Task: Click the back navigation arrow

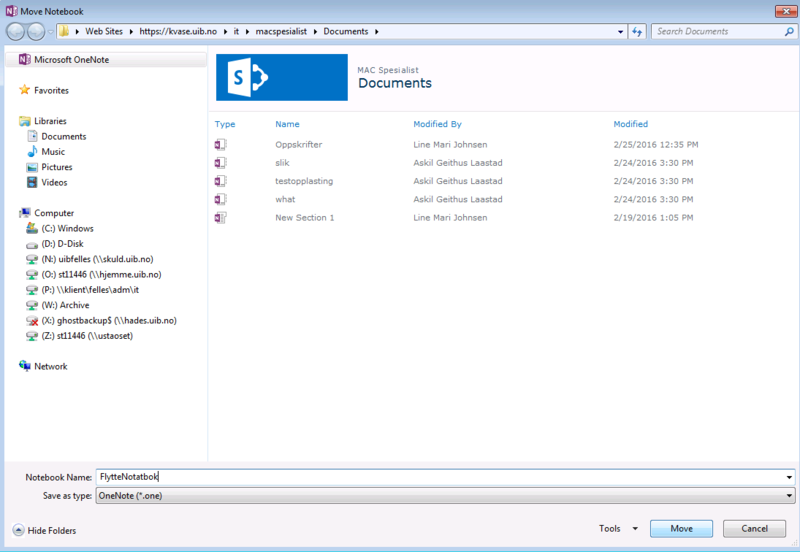Action: click(x=15, y=31)
